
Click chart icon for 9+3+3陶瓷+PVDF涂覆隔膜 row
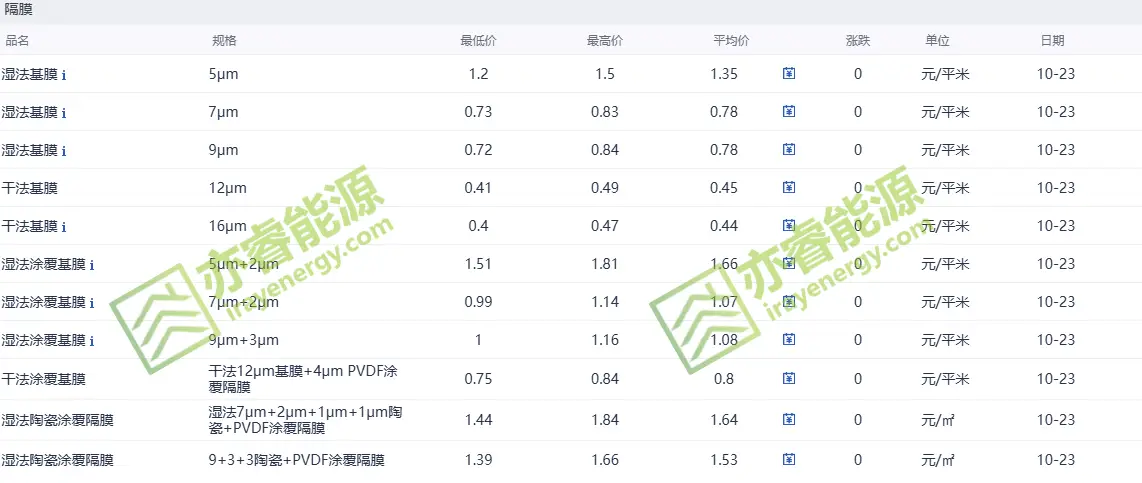click(789, 460)
